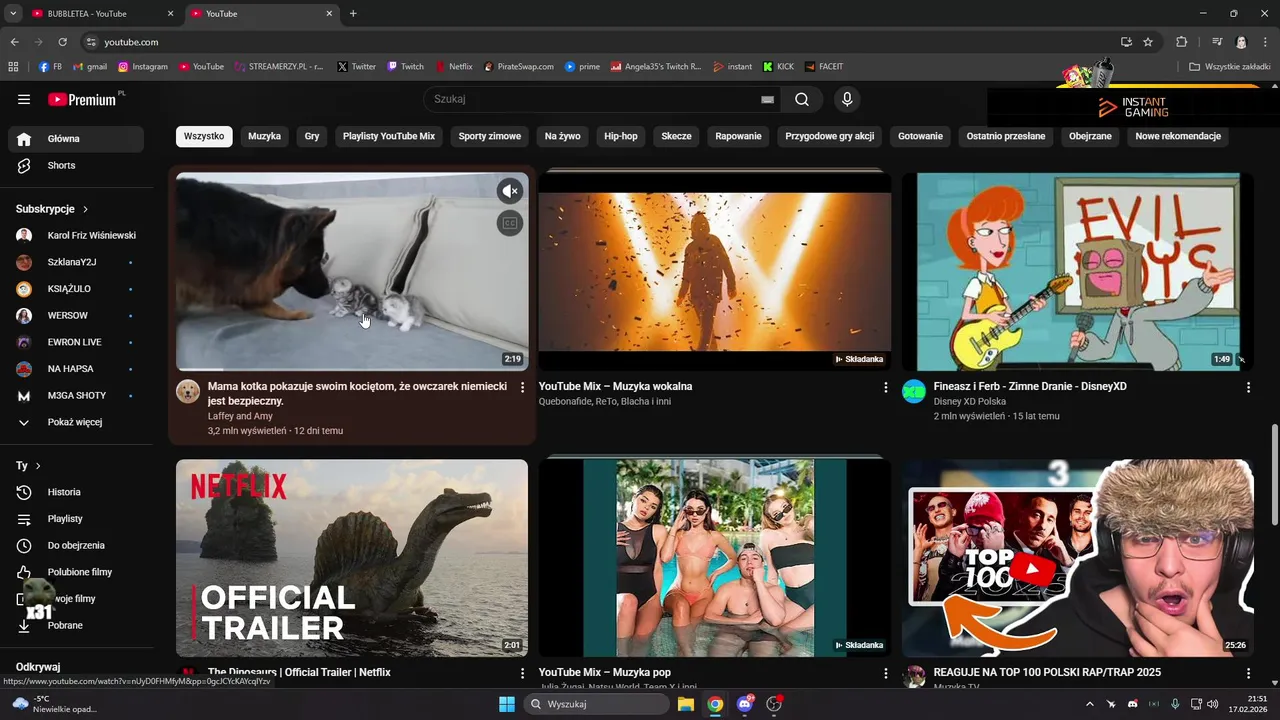1280x720 pixels.
Task: Unmute the kitten video preview
Action: (x=510, y=191)
